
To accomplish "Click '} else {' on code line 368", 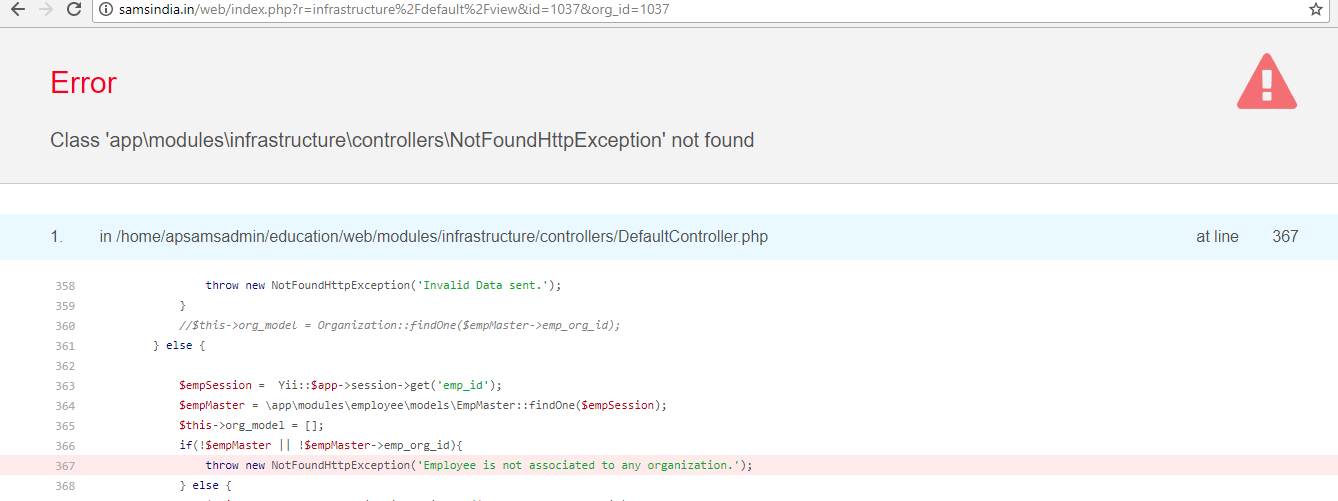I will (205, 485).
